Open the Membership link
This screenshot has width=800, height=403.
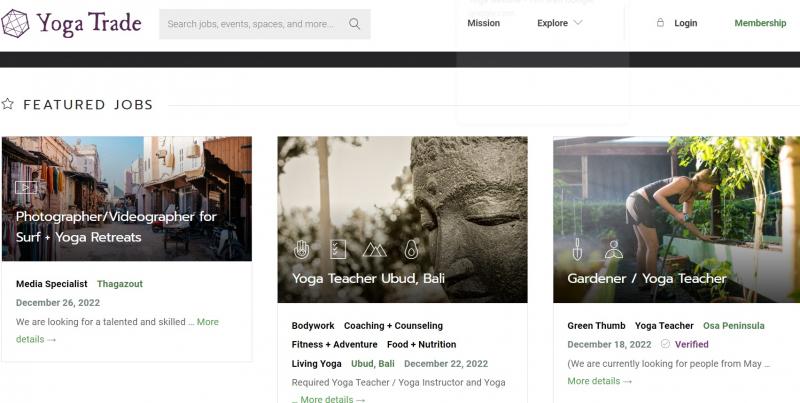[760, 23]
